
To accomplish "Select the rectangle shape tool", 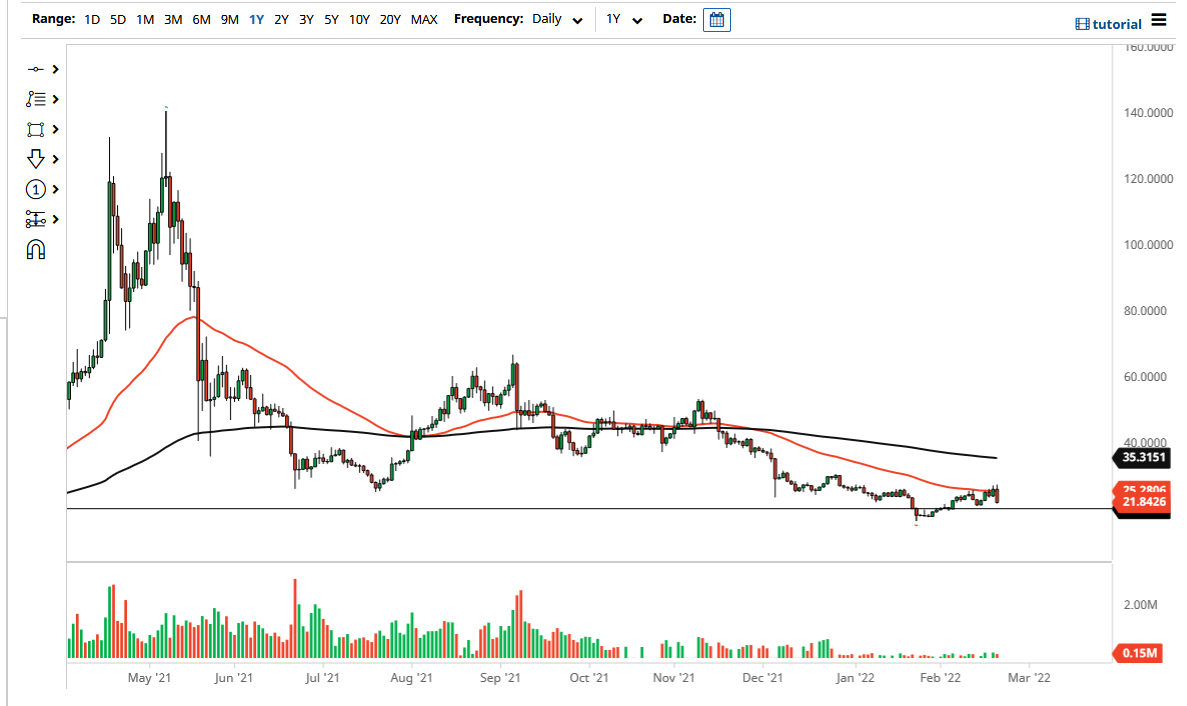I will point(36,129).
